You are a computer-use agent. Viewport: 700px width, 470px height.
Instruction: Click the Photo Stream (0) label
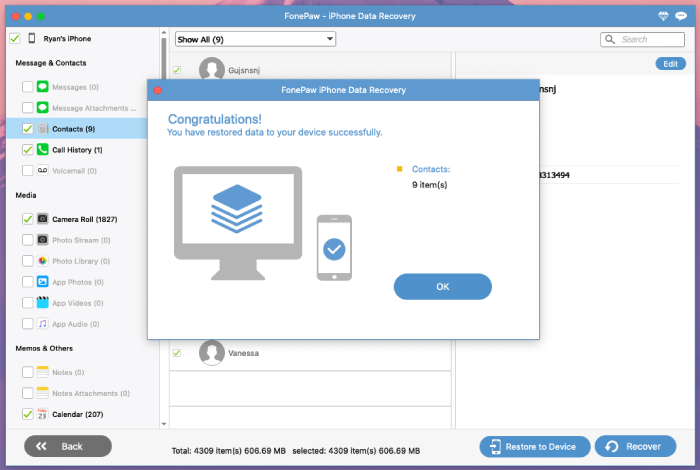(81, 240)
